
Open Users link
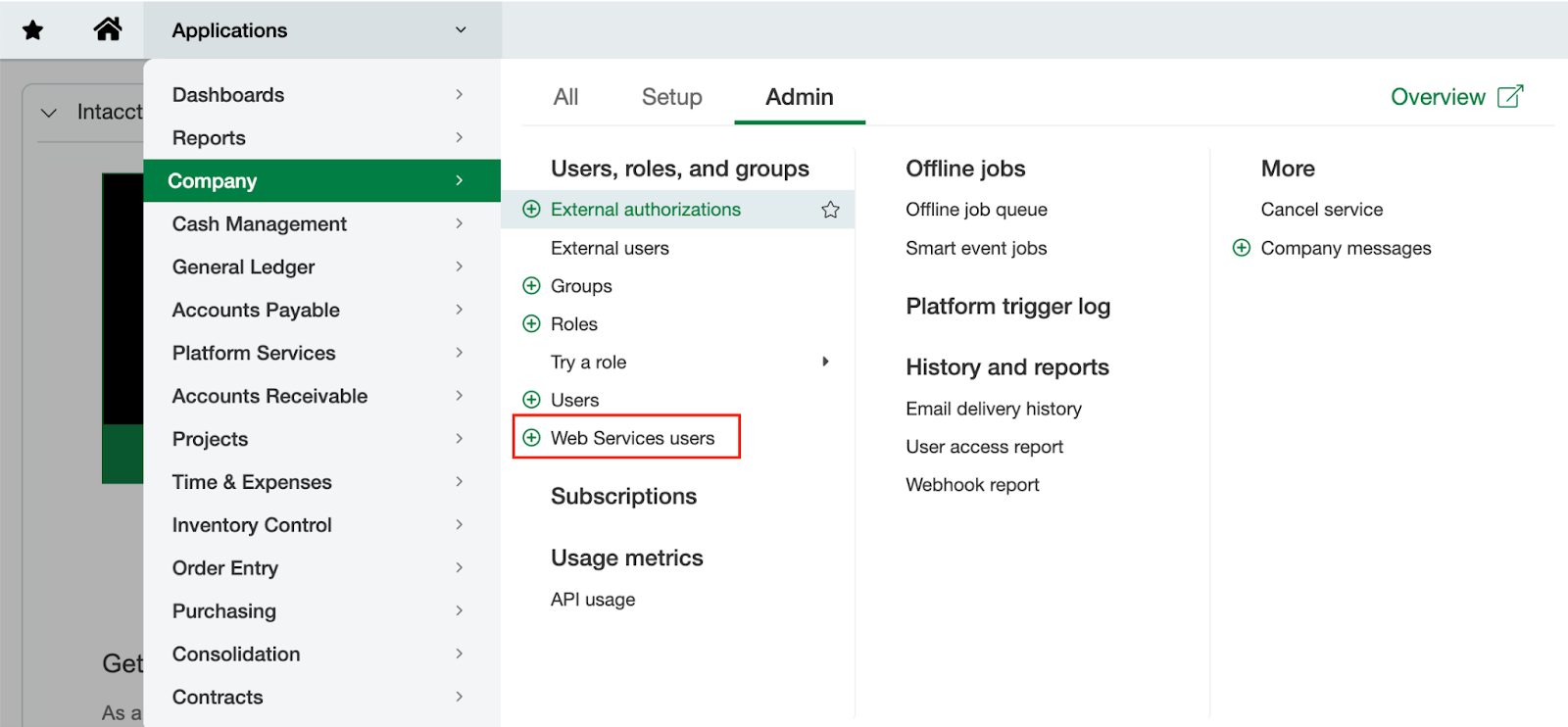point(574,400)
